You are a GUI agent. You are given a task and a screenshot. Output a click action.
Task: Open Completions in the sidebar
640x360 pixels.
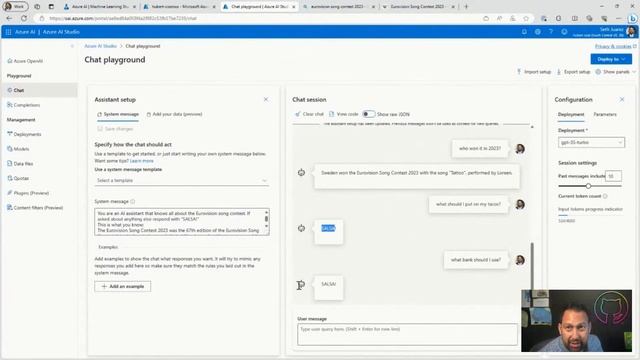[24, 105]
